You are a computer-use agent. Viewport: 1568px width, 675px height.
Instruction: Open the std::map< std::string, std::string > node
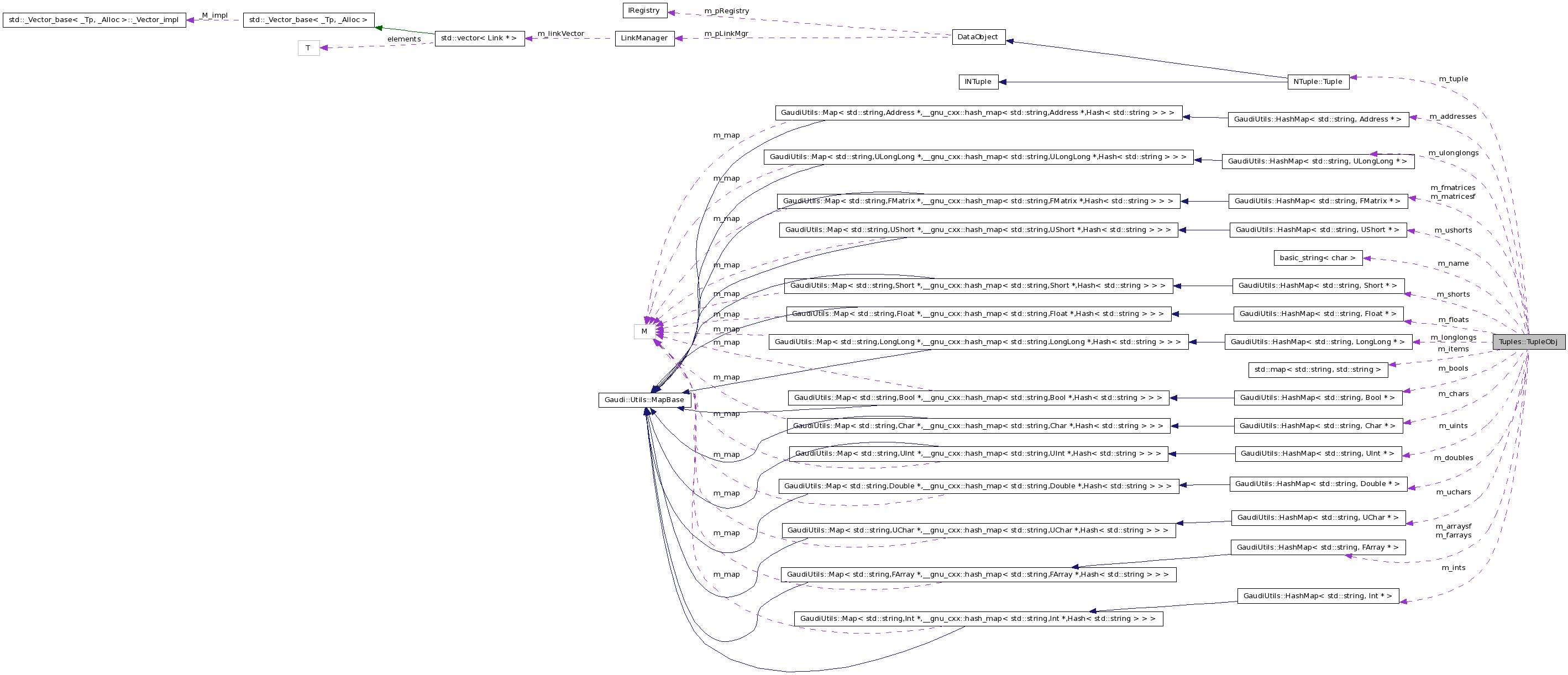click(1318, 369)
